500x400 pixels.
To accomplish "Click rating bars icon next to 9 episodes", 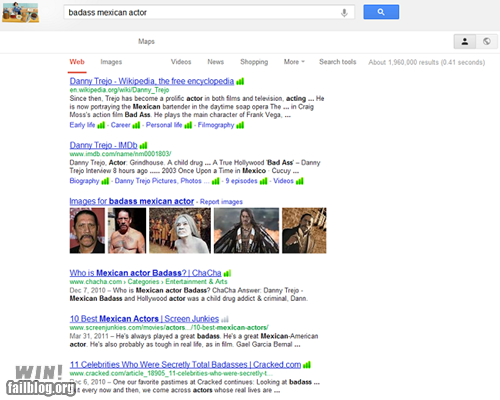I will [263, 181].
